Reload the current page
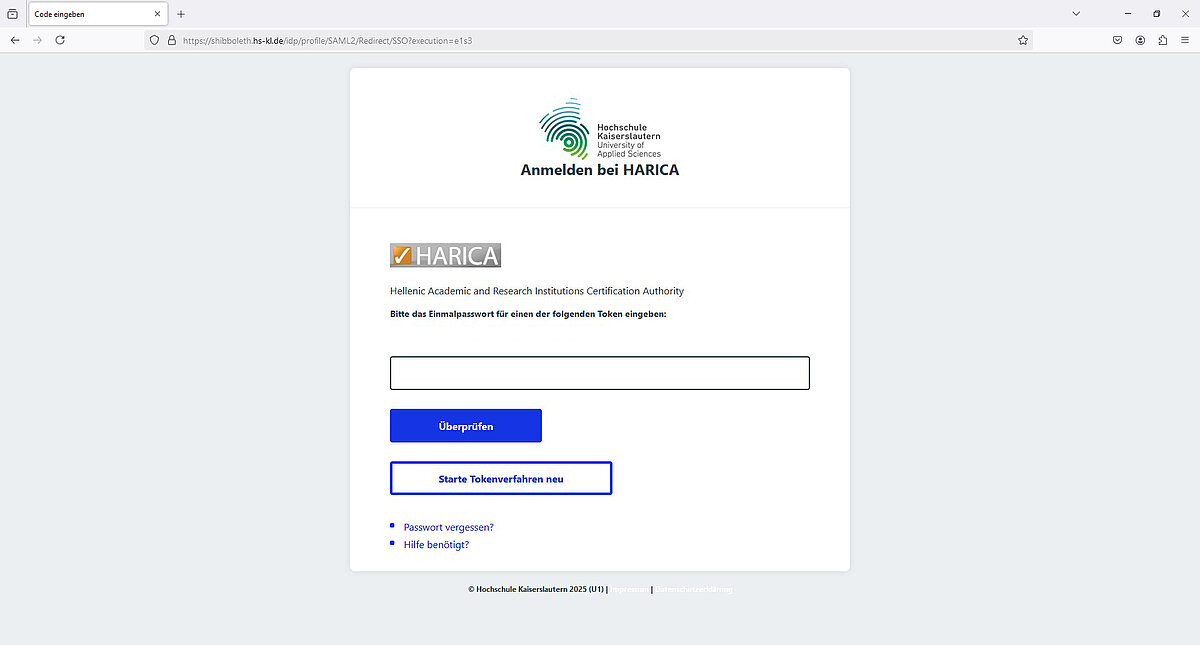This screenshot has height=645, width=1200. click(60, 40)
